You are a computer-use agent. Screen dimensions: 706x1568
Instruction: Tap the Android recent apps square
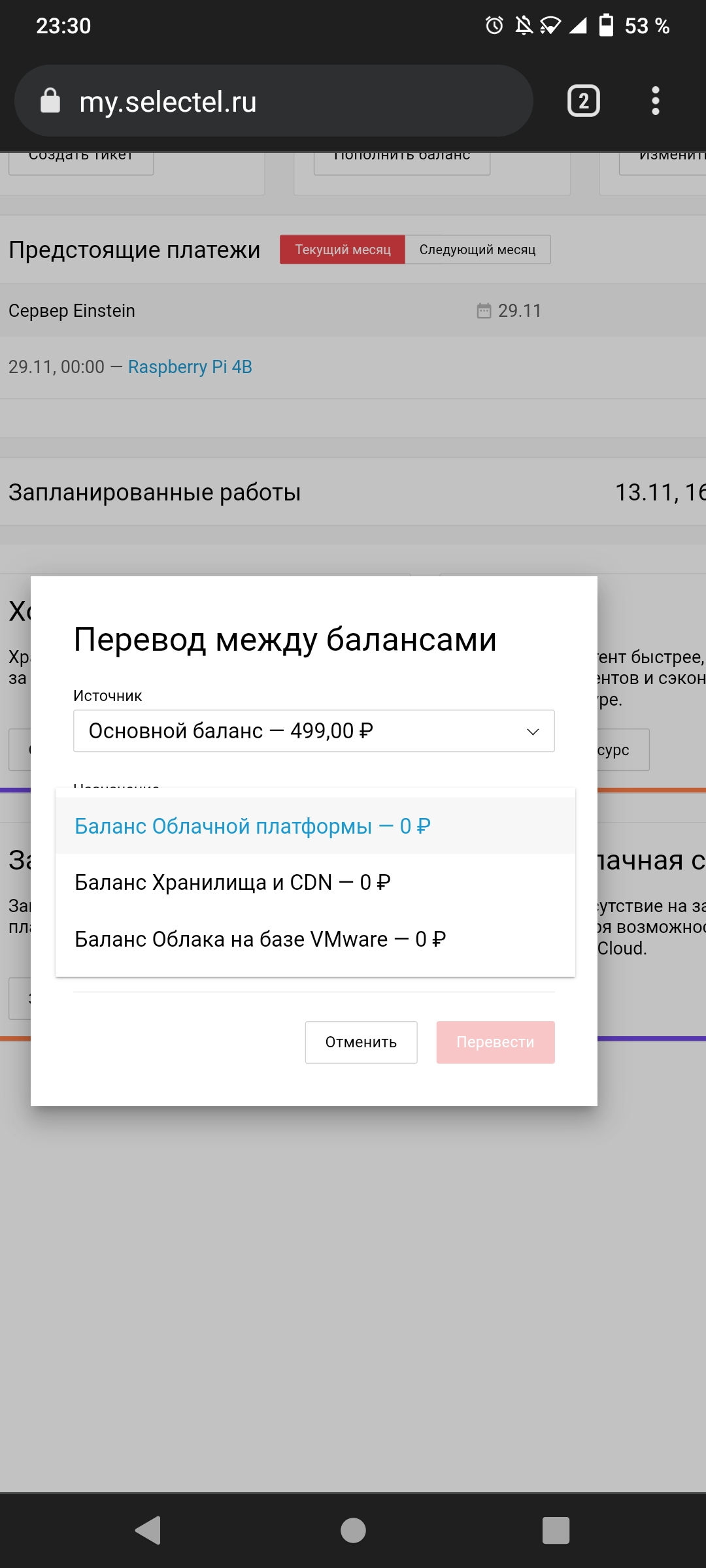tap(556, 1530)
